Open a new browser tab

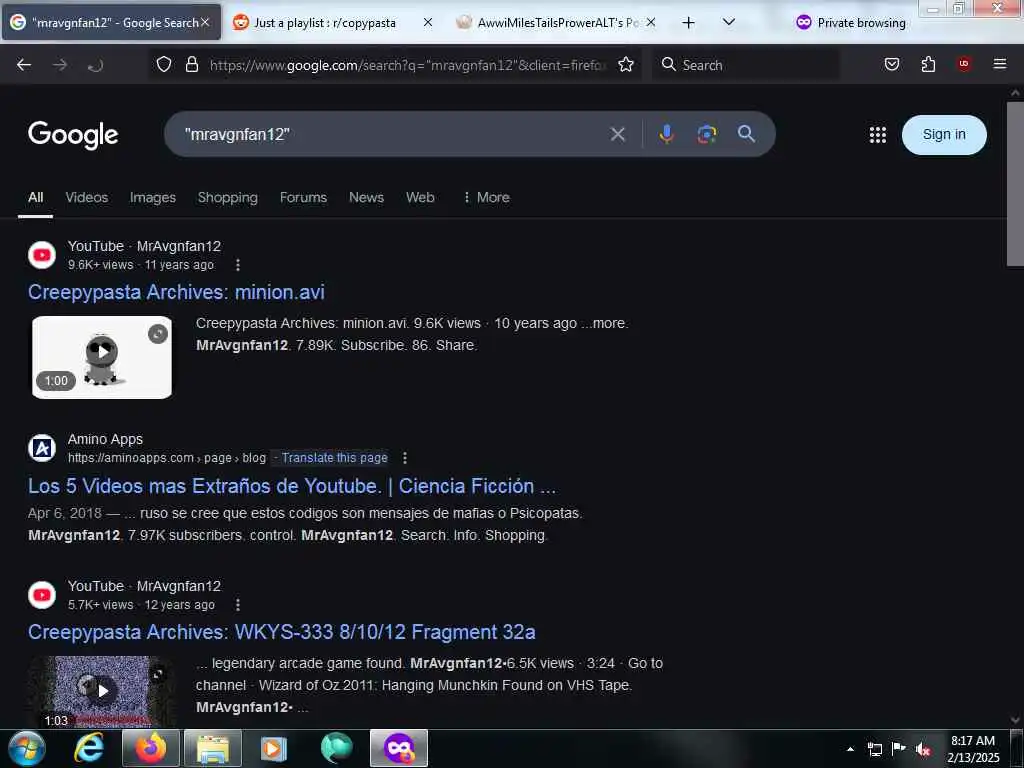point(688,23)
